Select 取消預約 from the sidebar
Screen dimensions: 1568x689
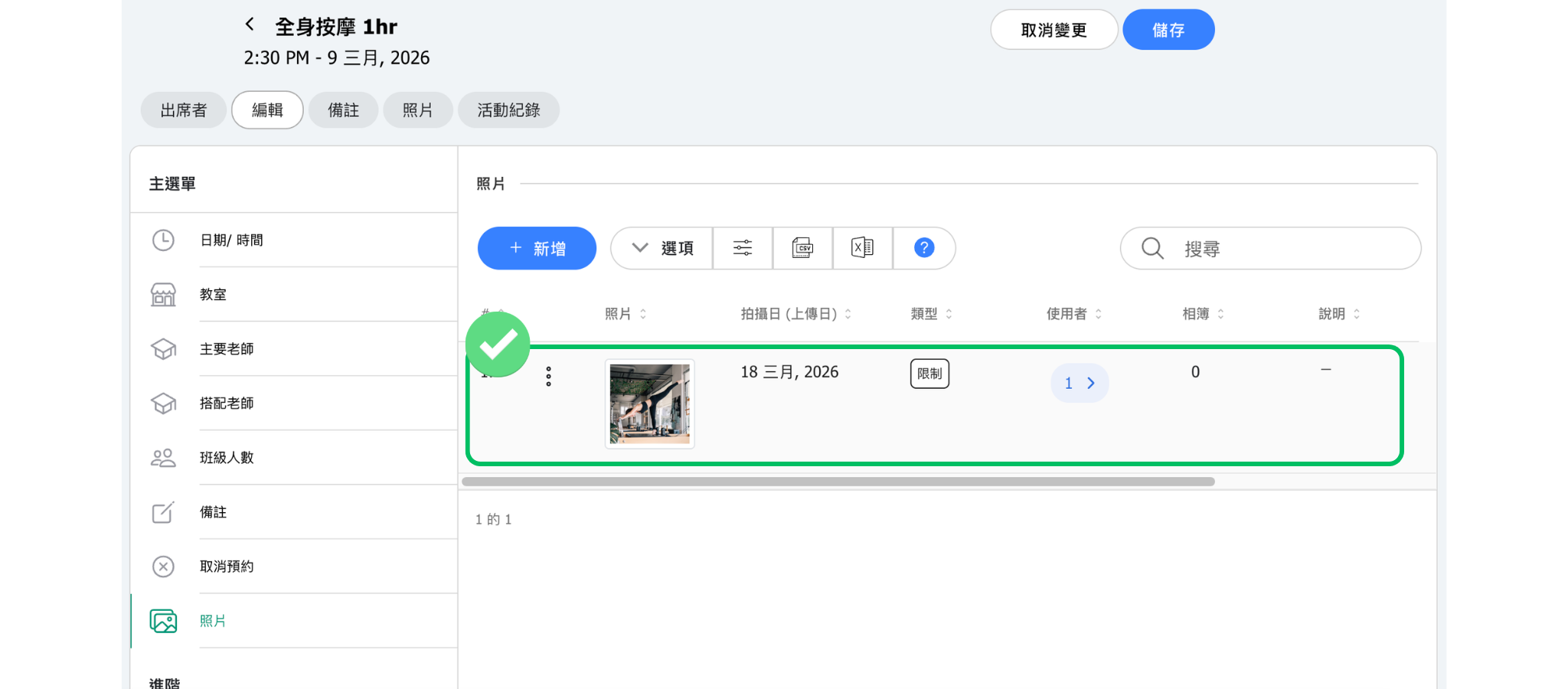[x=227, y=567]
